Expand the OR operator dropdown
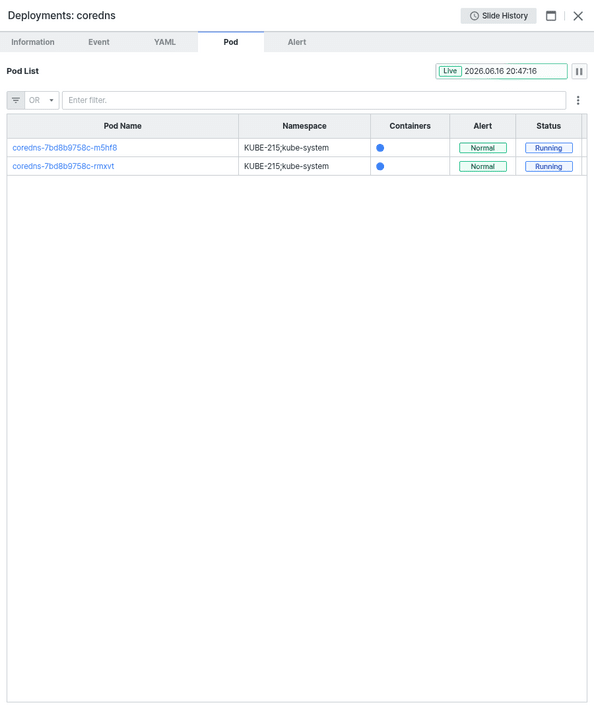The height and width of the screenshot is (713, 594). click(x=42, y=100)
